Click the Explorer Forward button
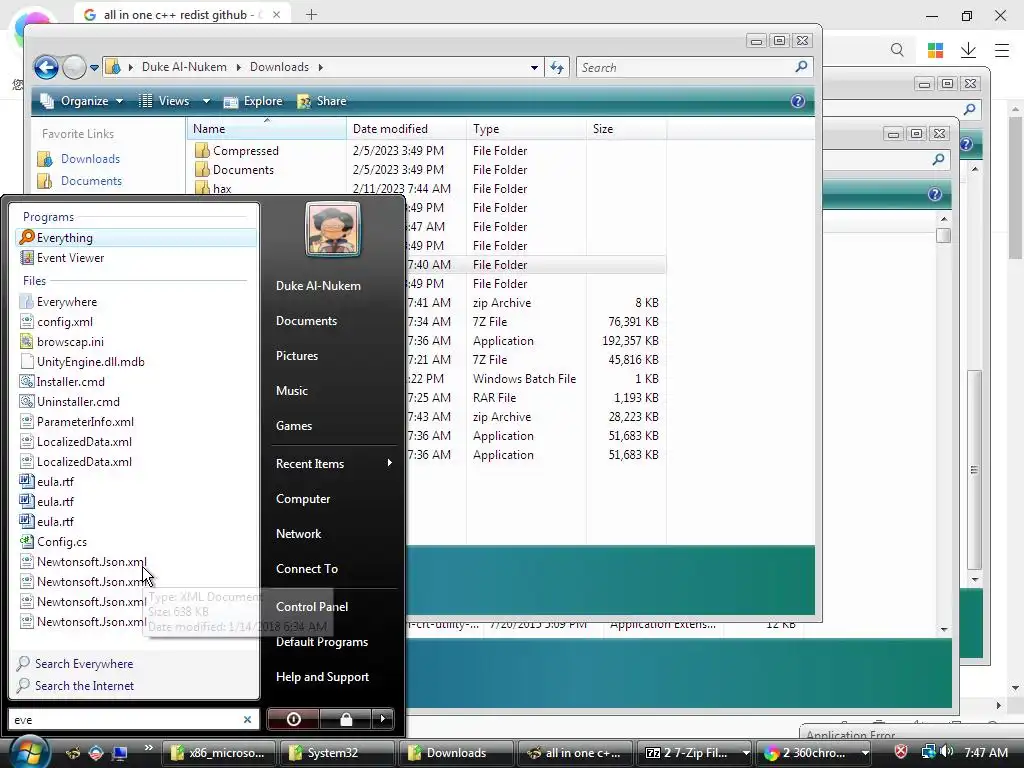This screenshot has height=768, width=1024. point(74,67)
